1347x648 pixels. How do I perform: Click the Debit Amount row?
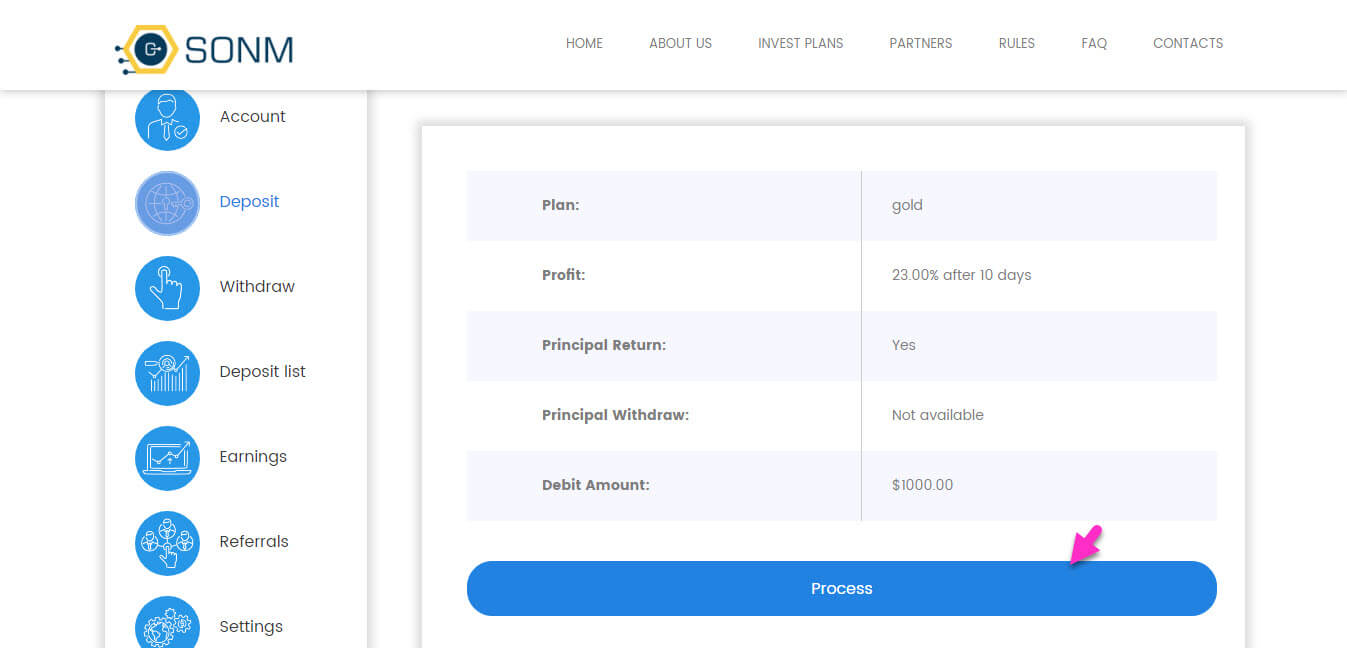tap(841, 485)
